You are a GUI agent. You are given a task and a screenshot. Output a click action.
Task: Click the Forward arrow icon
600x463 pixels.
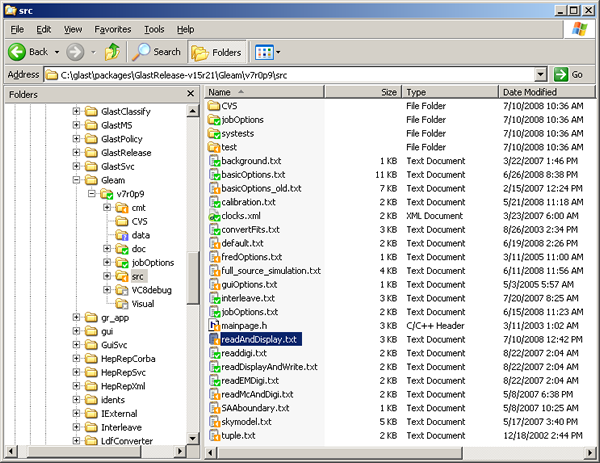[75, 52]
